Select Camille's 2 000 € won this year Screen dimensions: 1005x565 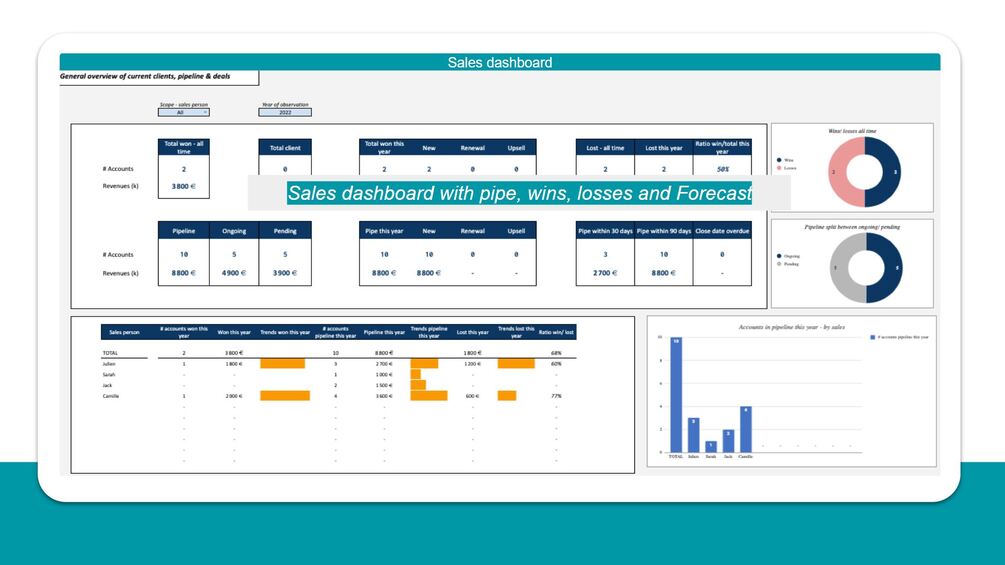coord(234,397)
